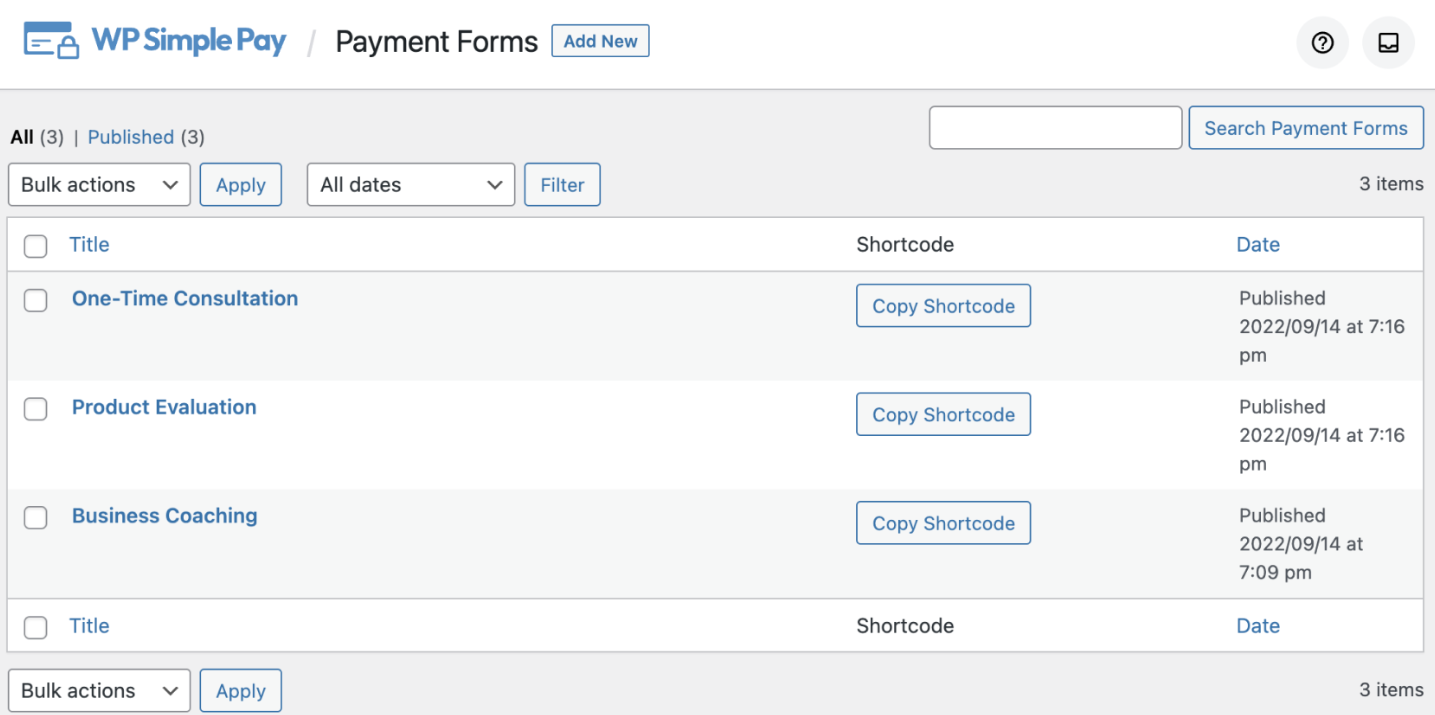Check the box beside One-Time Consultation
Viewport: 1435px width, 715px height.
coord(35,300)
